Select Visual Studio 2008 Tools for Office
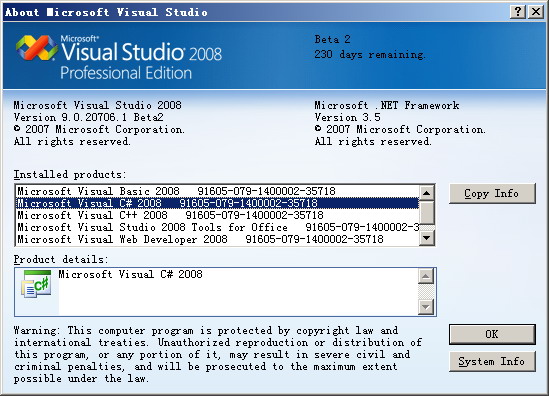The width and height of the screenshot is (549, 396). coord(217,227)
